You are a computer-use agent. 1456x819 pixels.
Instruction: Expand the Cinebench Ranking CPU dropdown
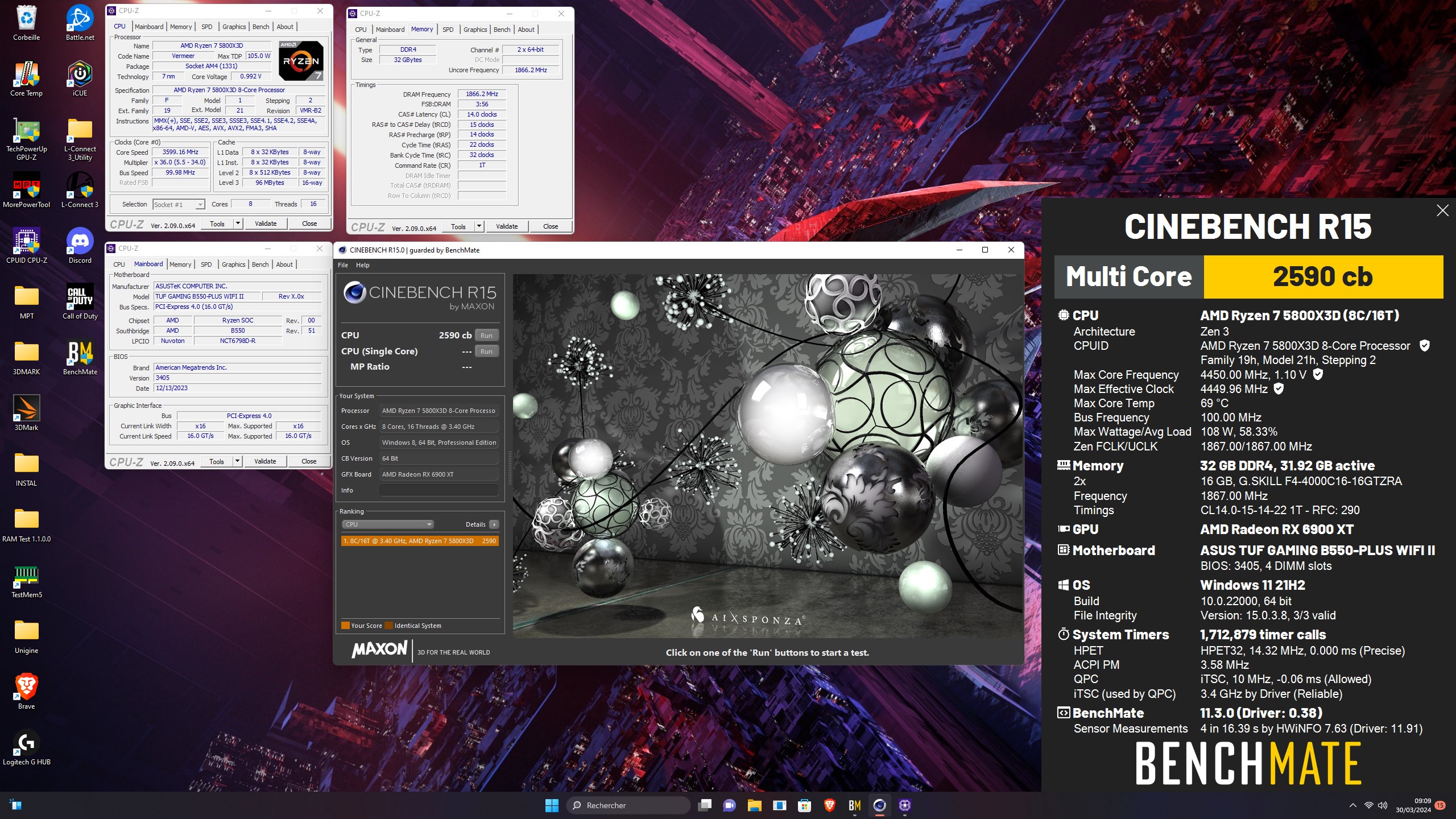388,524
